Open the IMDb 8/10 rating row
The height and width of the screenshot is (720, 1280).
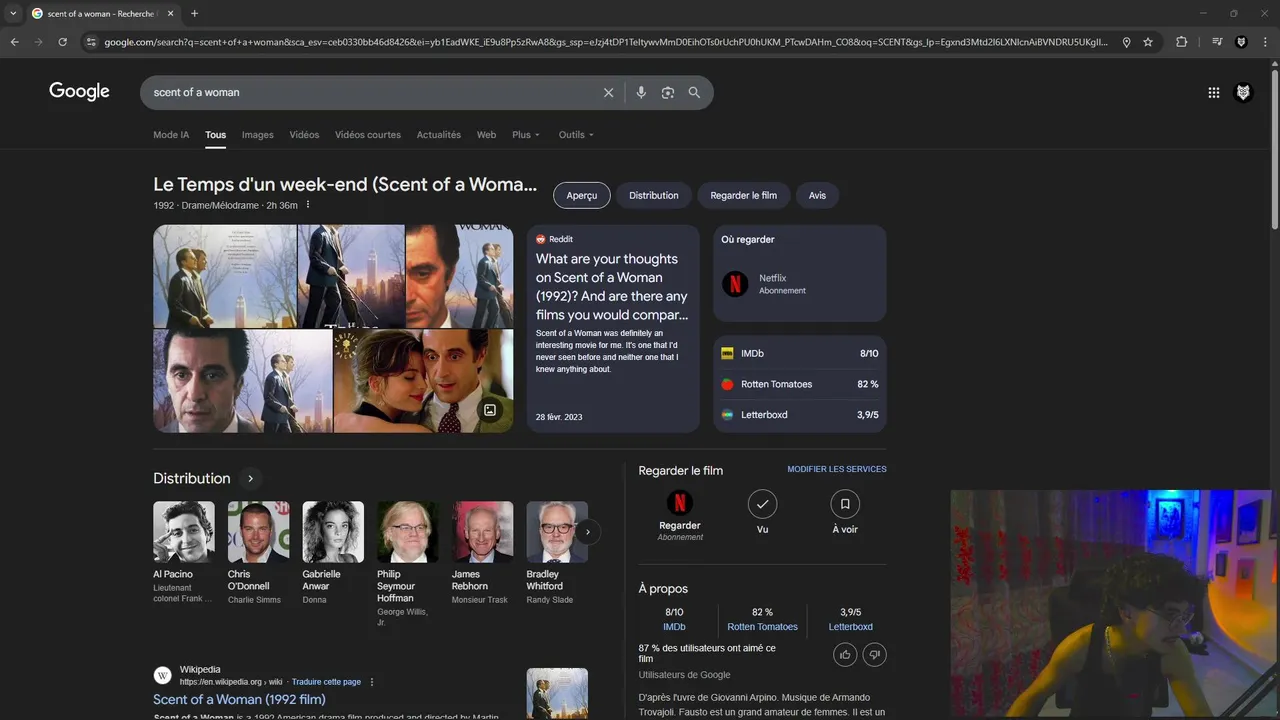point(800,353)
